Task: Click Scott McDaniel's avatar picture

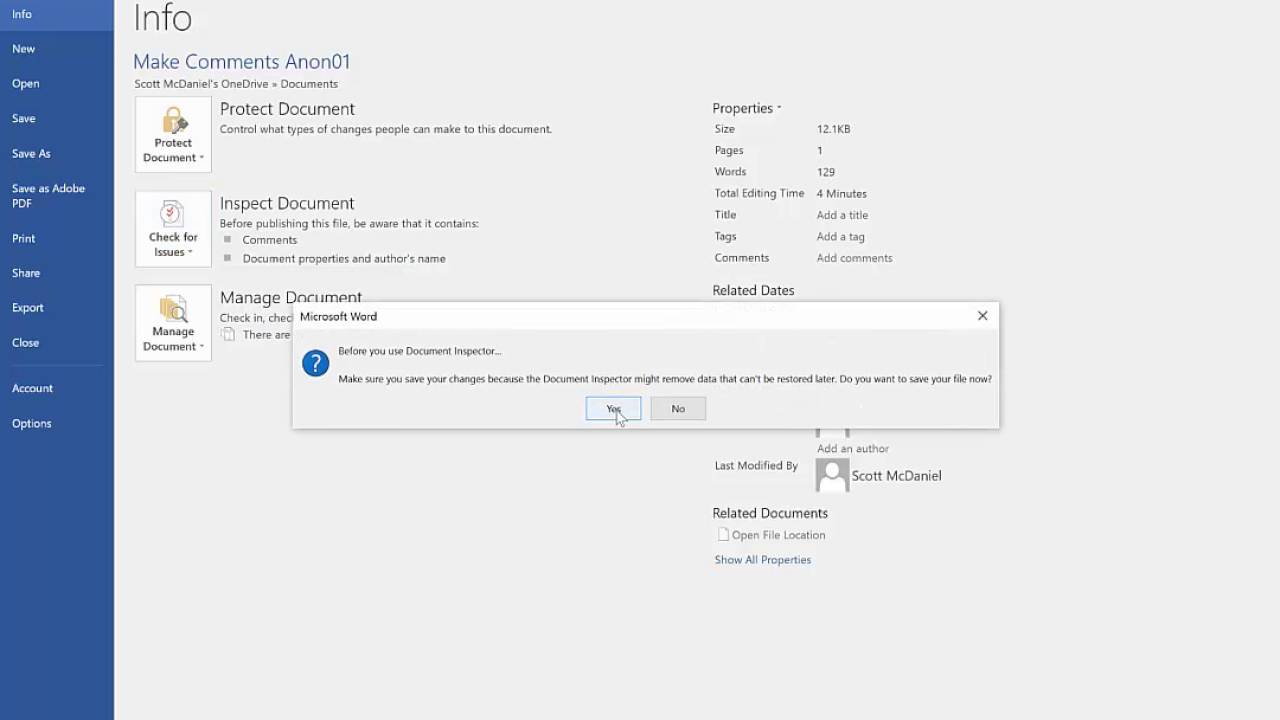Action: [x=832, y=475]
